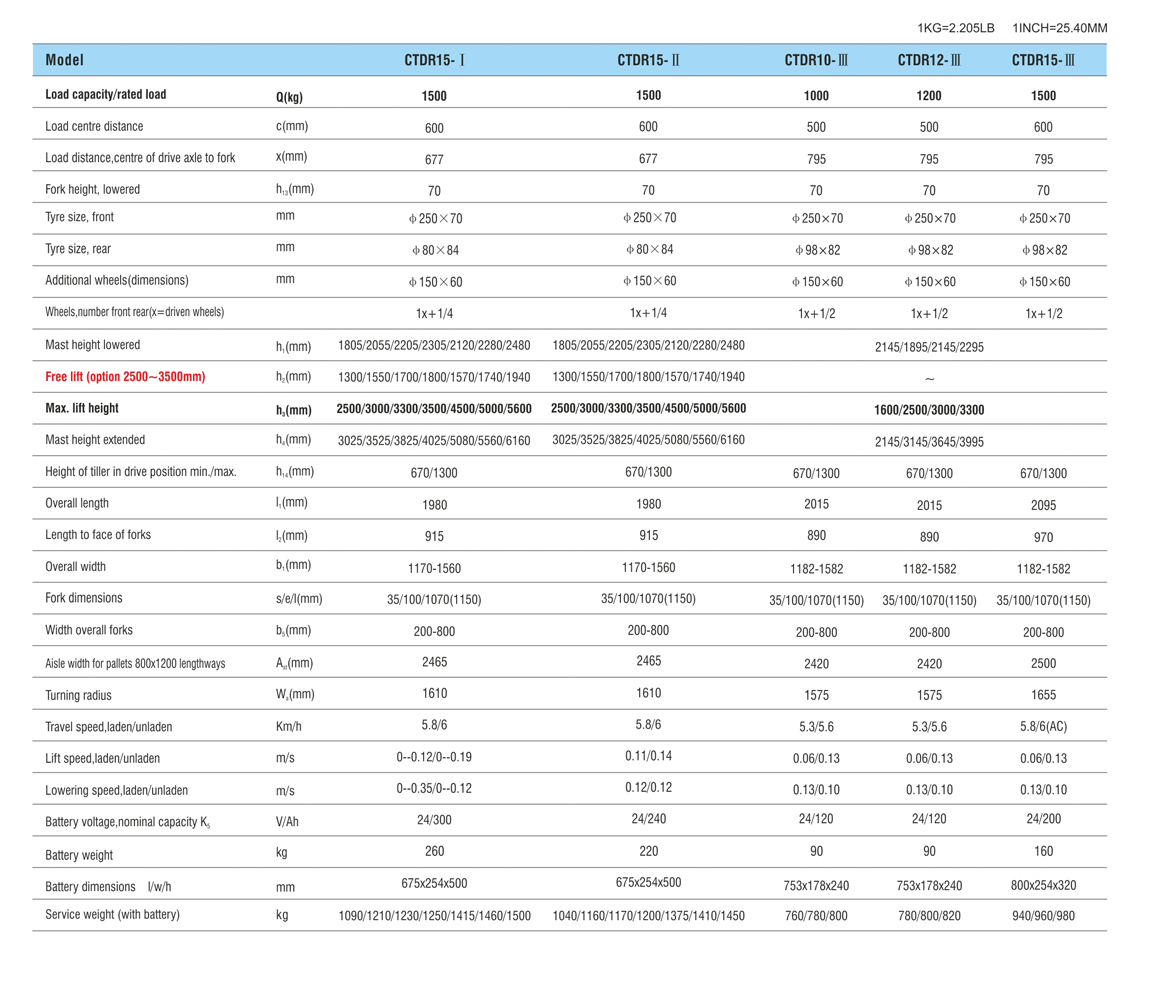Click the 780/800/820 service weight value
Screen dimensions: 1152x984
tap(929, 916)
